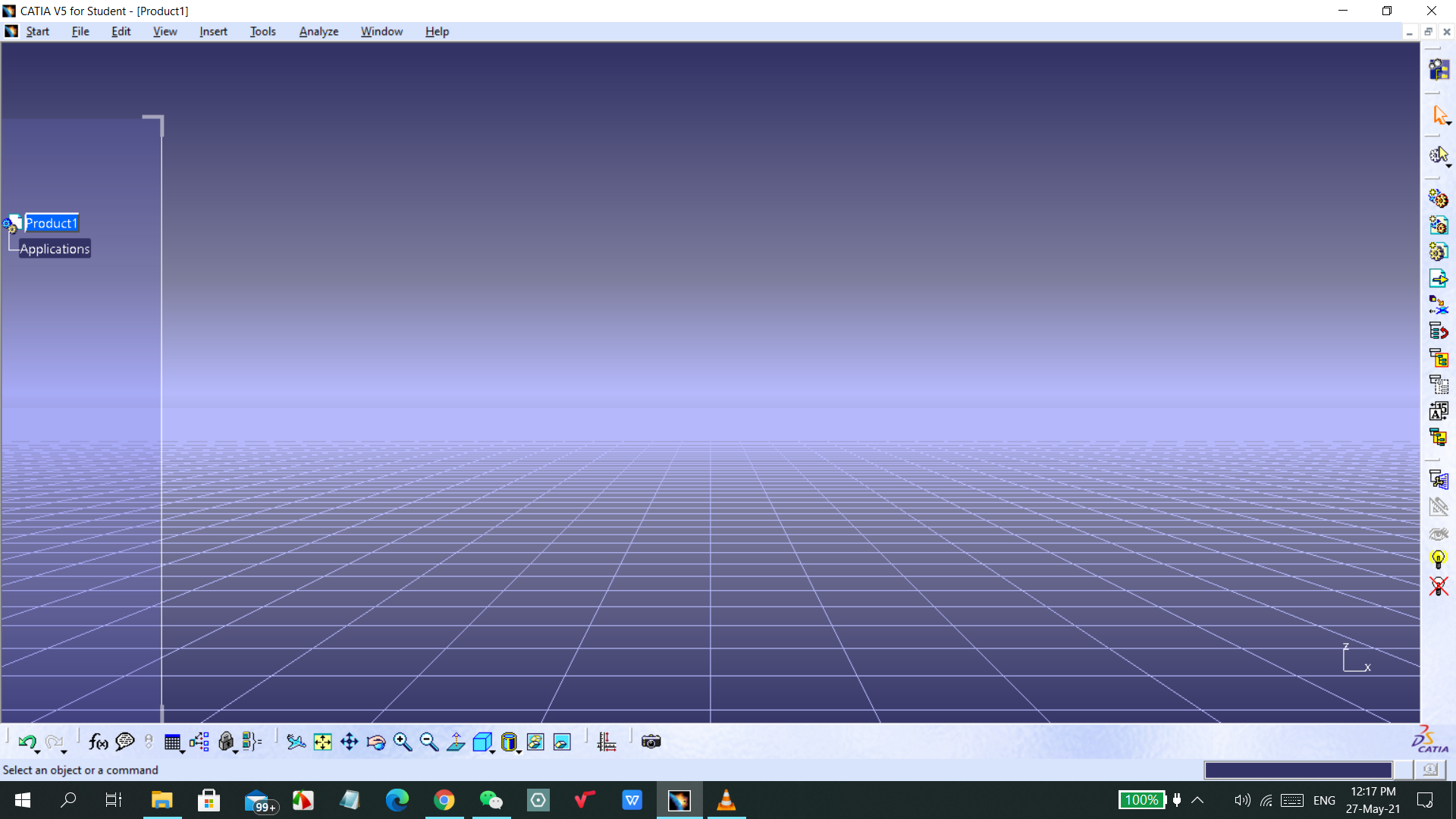Open the Formula f(x) tool
The width and height of the screenshot is (1456, 819).
coord(98,742)
